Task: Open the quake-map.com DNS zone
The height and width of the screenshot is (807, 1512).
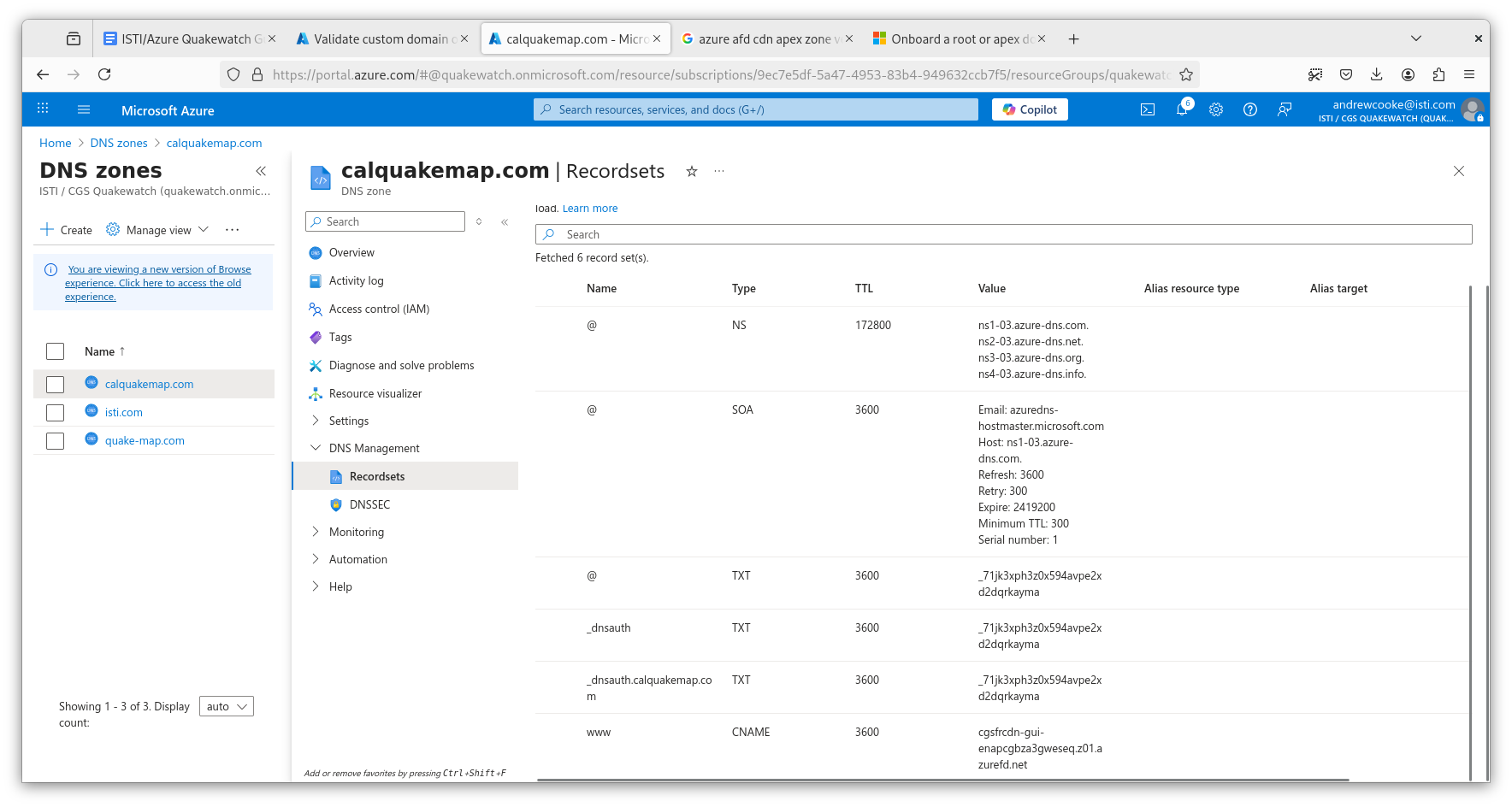Action: pyautogui.click(x=145, y=440)
